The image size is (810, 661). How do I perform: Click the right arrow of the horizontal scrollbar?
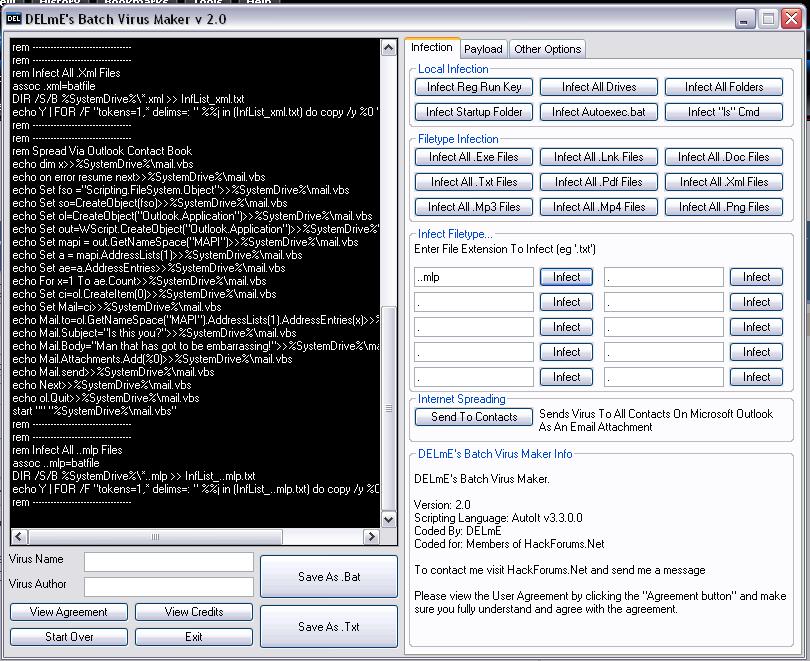(371, 537)
